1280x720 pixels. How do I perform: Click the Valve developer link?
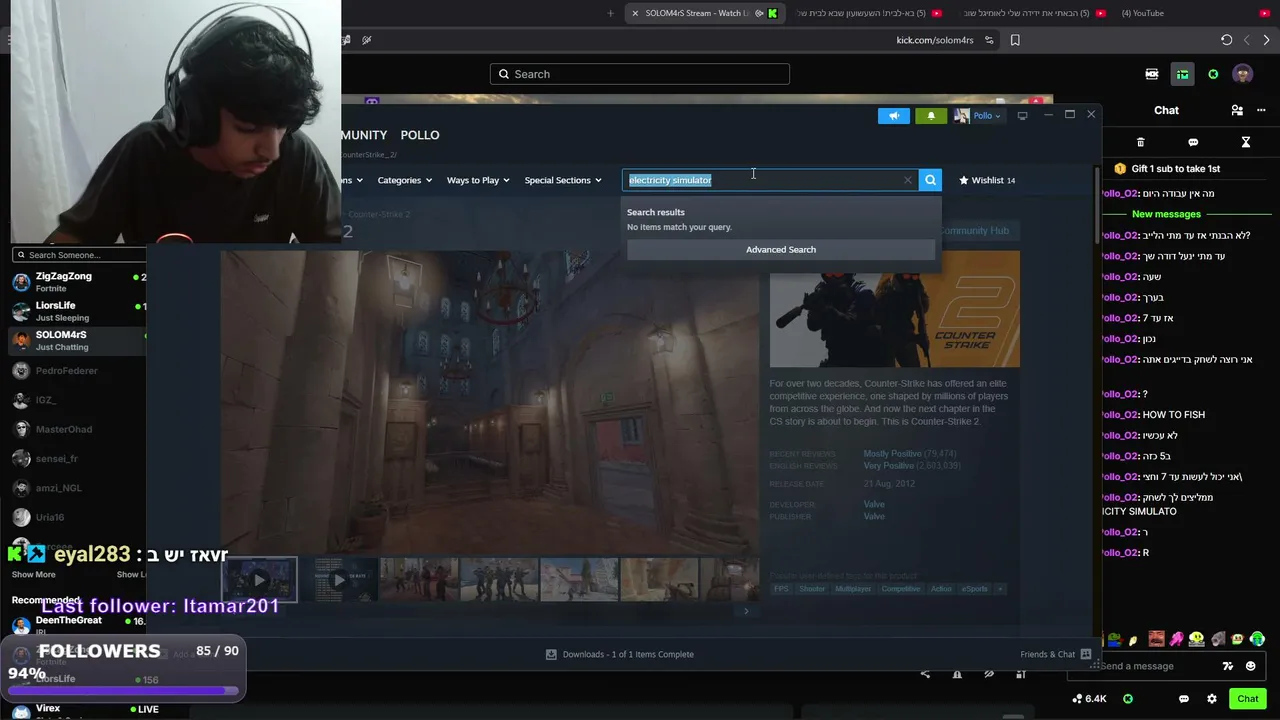pyautogui.click(x=874, y=504)
